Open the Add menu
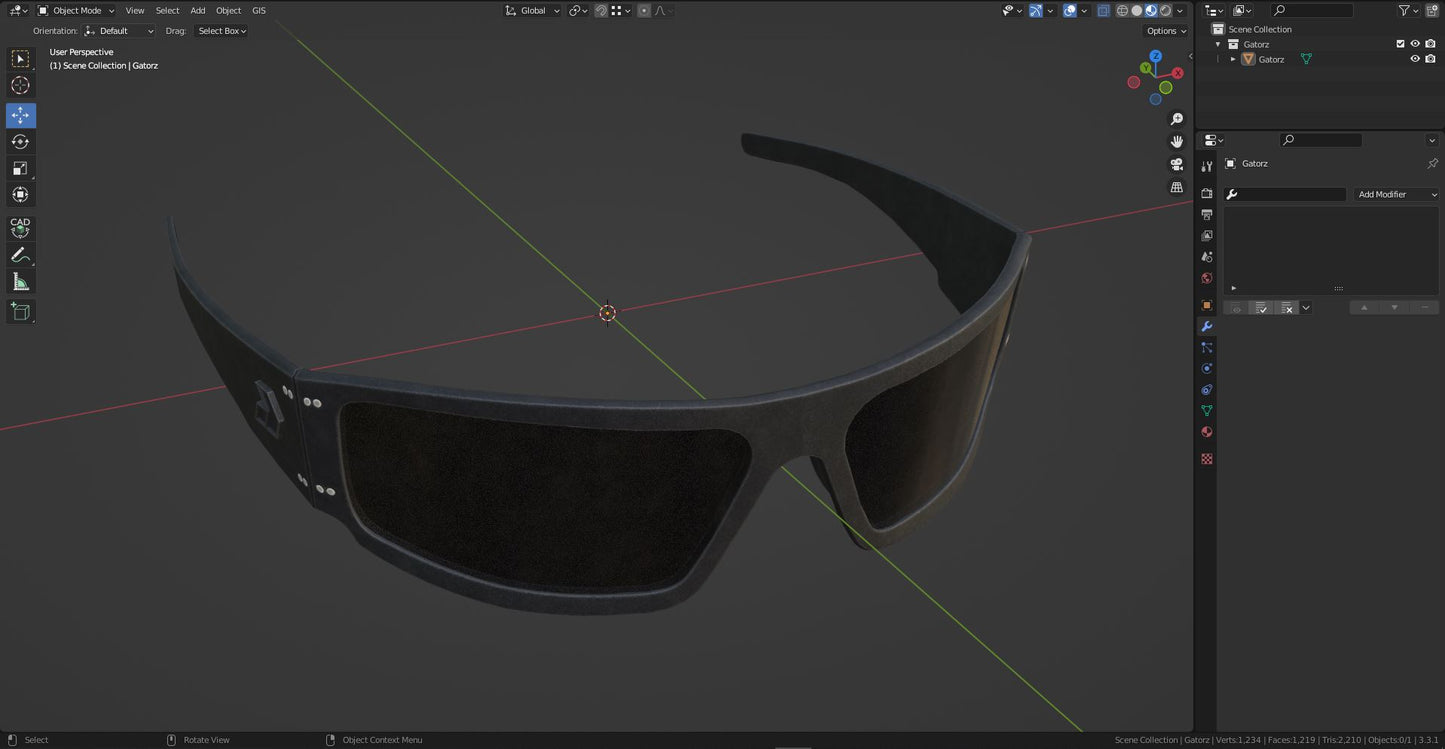1445x749 pixels. pyautogui.click(x=198, y=11)
